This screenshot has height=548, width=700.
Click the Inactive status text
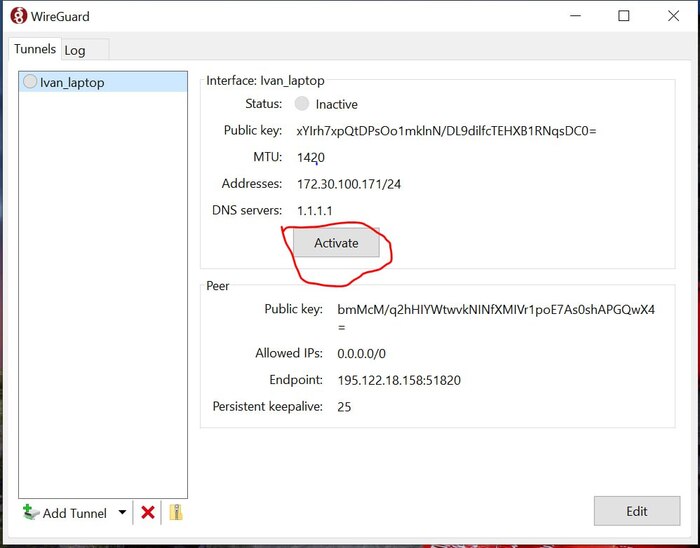(x=337, y=104)
